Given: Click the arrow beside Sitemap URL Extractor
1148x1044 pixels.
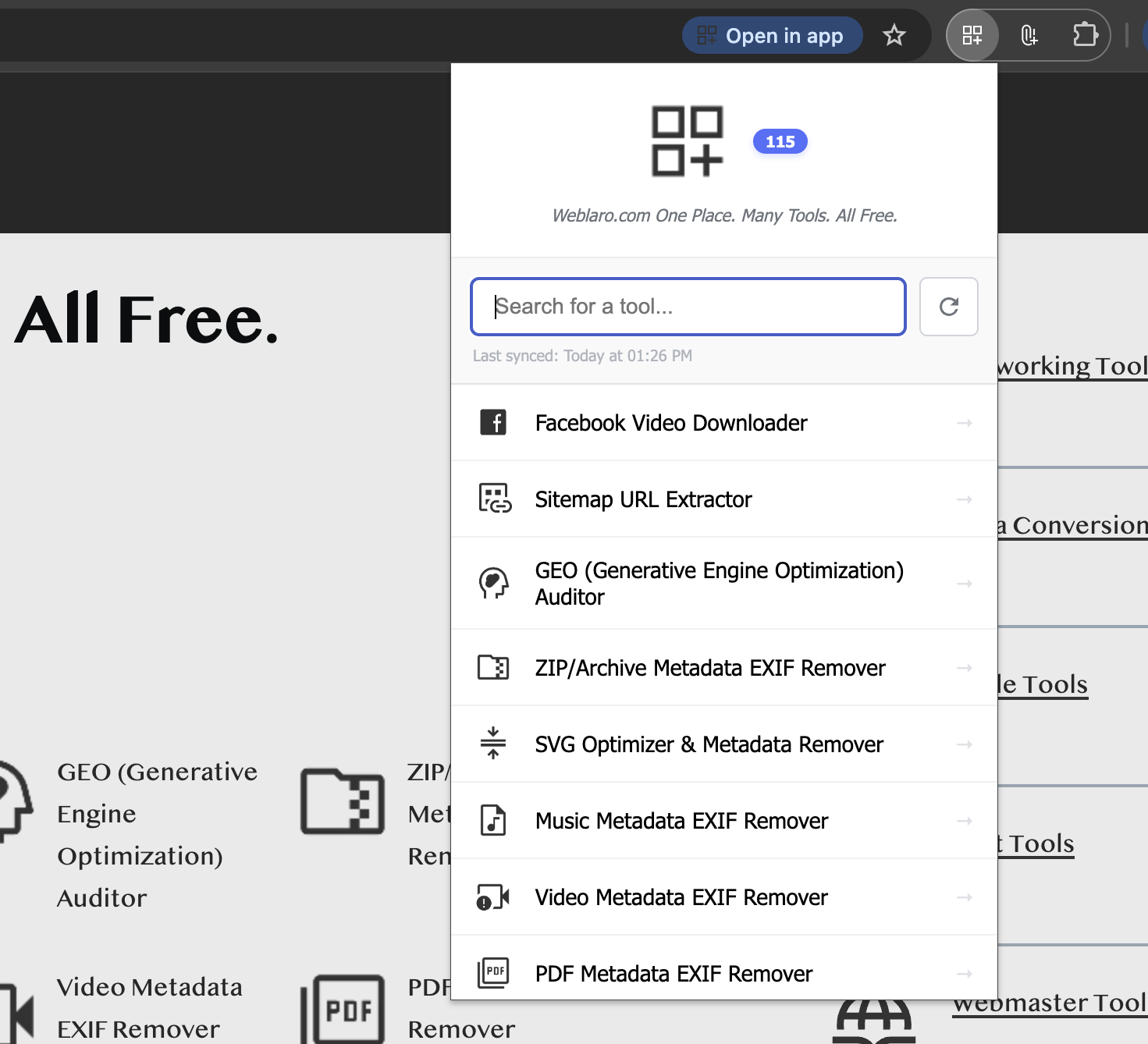Looking at the screenshot, I should click(965, 499).
